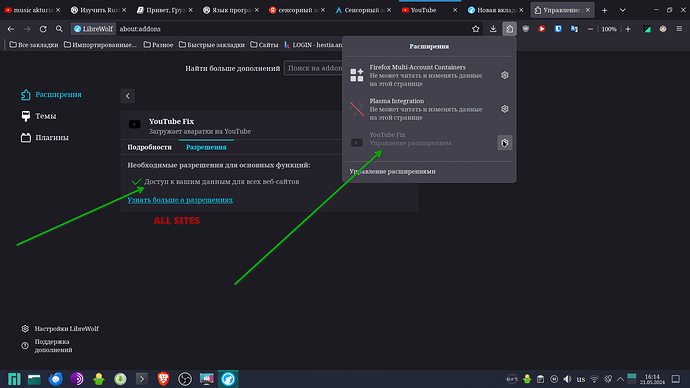Bookmark this page with the star icon
This screenshot has width=690, height=388.
click(x=476, y=29)
